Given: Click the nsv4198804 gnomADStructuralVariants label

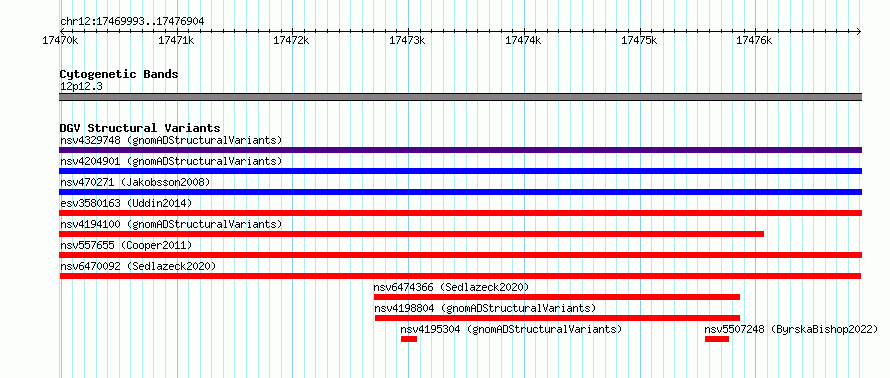Looking at the screenshot, I should tap(485, 308).
